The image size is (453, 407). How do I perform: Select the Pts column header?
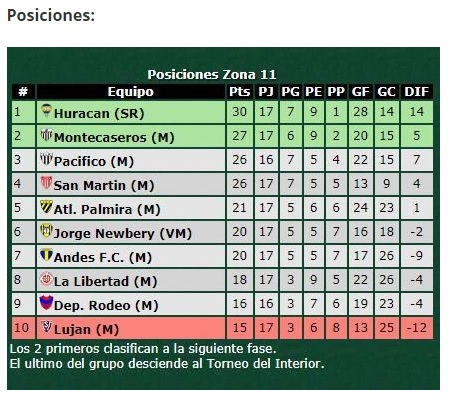coord(240,92)
